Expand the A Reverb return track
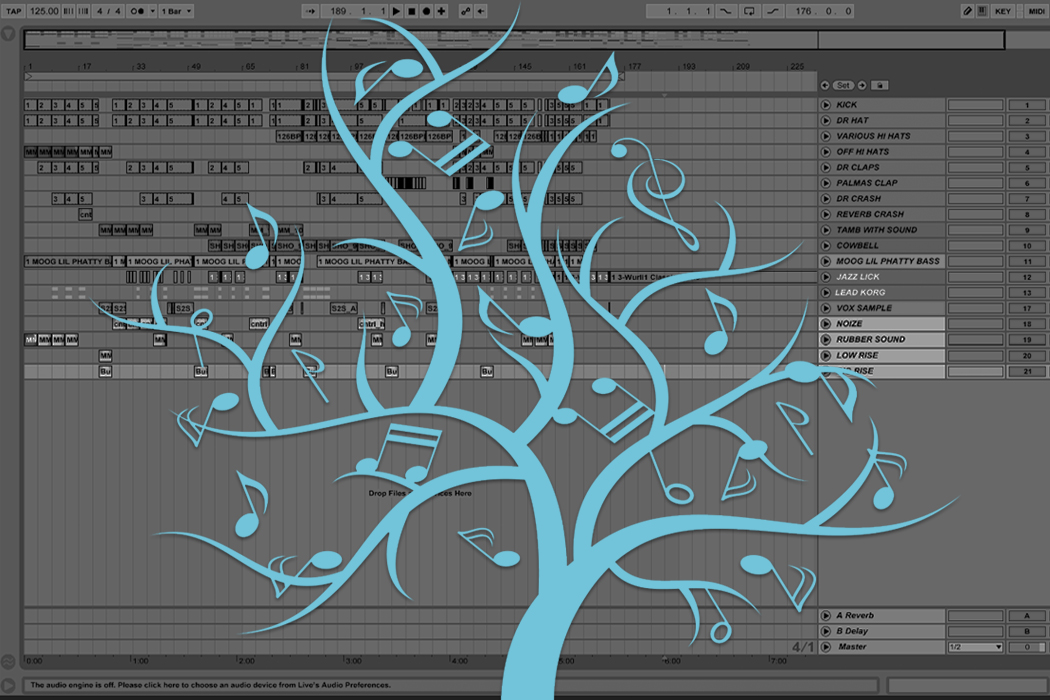 824,615
